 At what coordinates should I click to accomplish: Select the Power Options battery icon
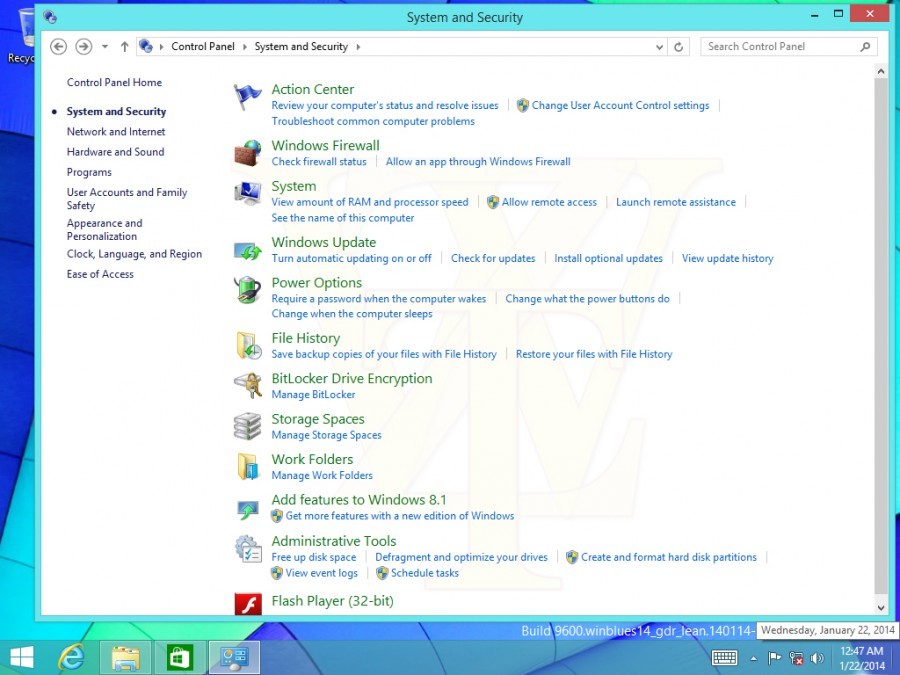pos(248,290)
